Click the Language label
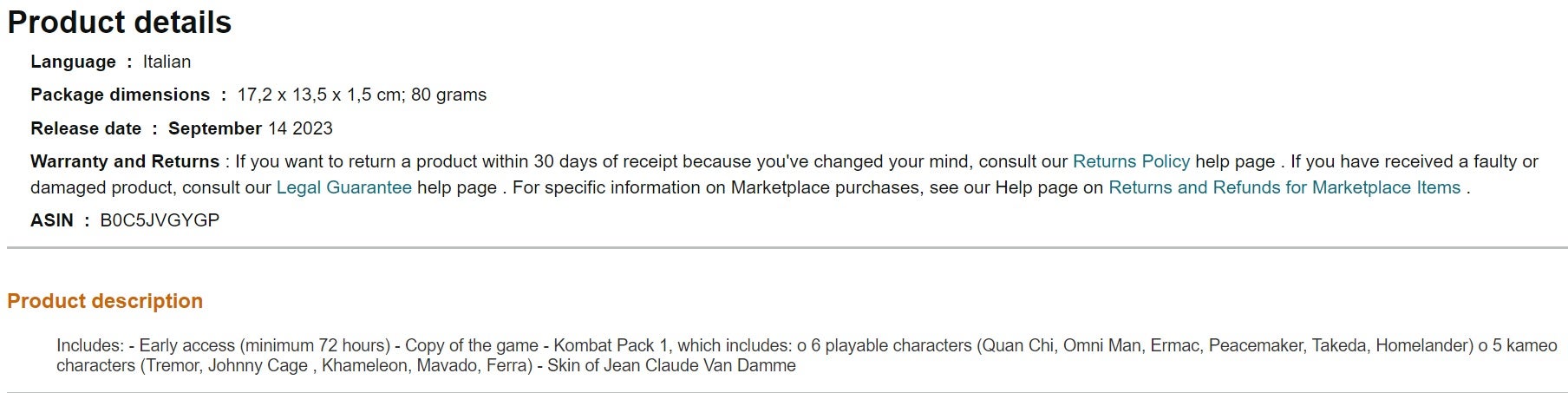Screen dimensions: 1568x393 point(73,62)
